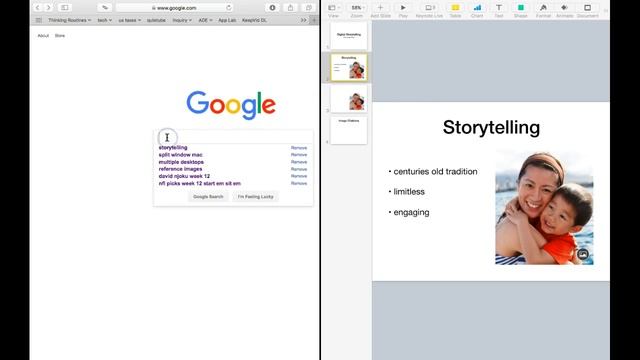The image size is (640, 360).
Task: Select the split window mac suggestion
Action: tap(181, 155)
